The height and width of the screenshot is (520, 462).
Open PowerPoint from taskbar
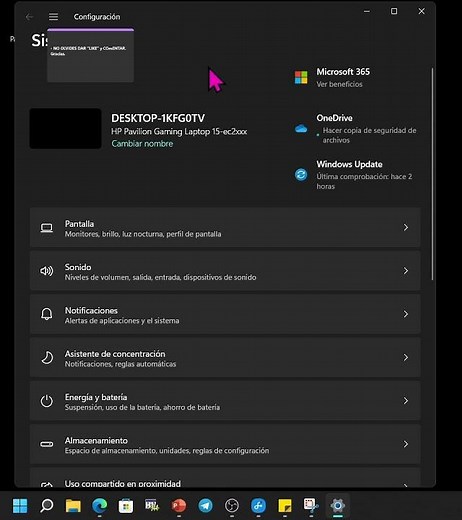[x=179, y=506]
